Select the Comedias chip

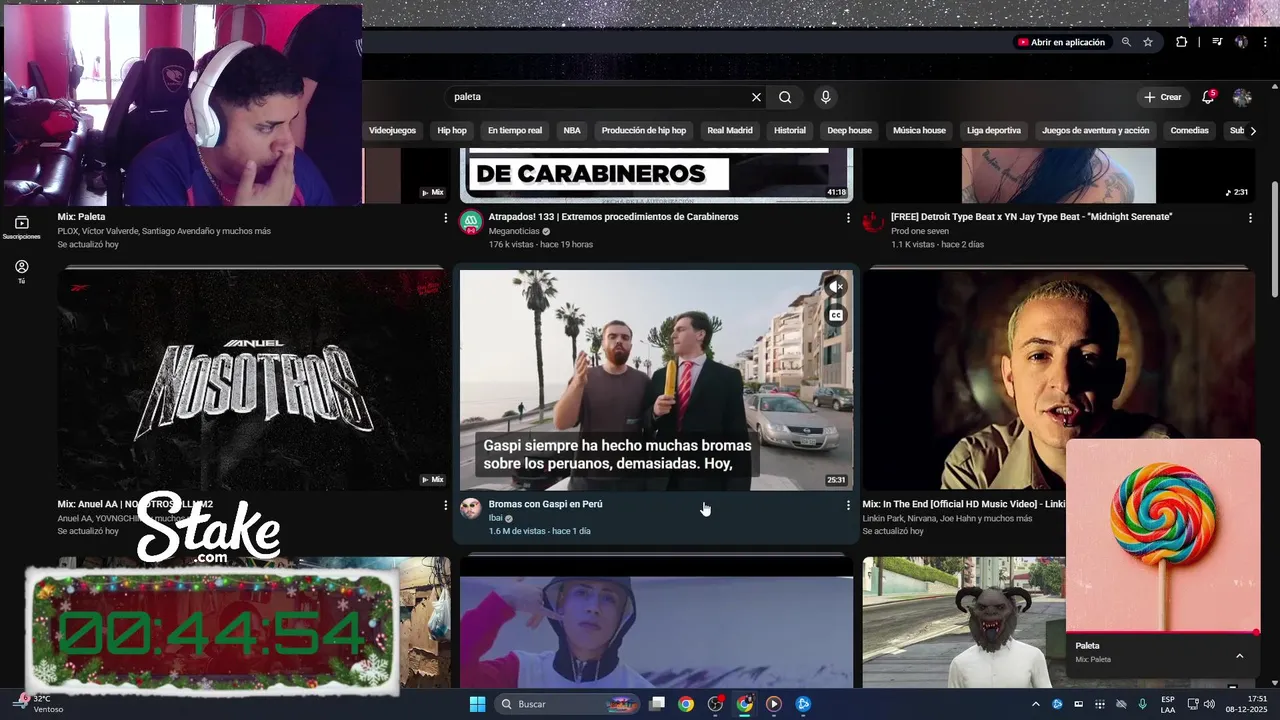[x=1189, y=130]
